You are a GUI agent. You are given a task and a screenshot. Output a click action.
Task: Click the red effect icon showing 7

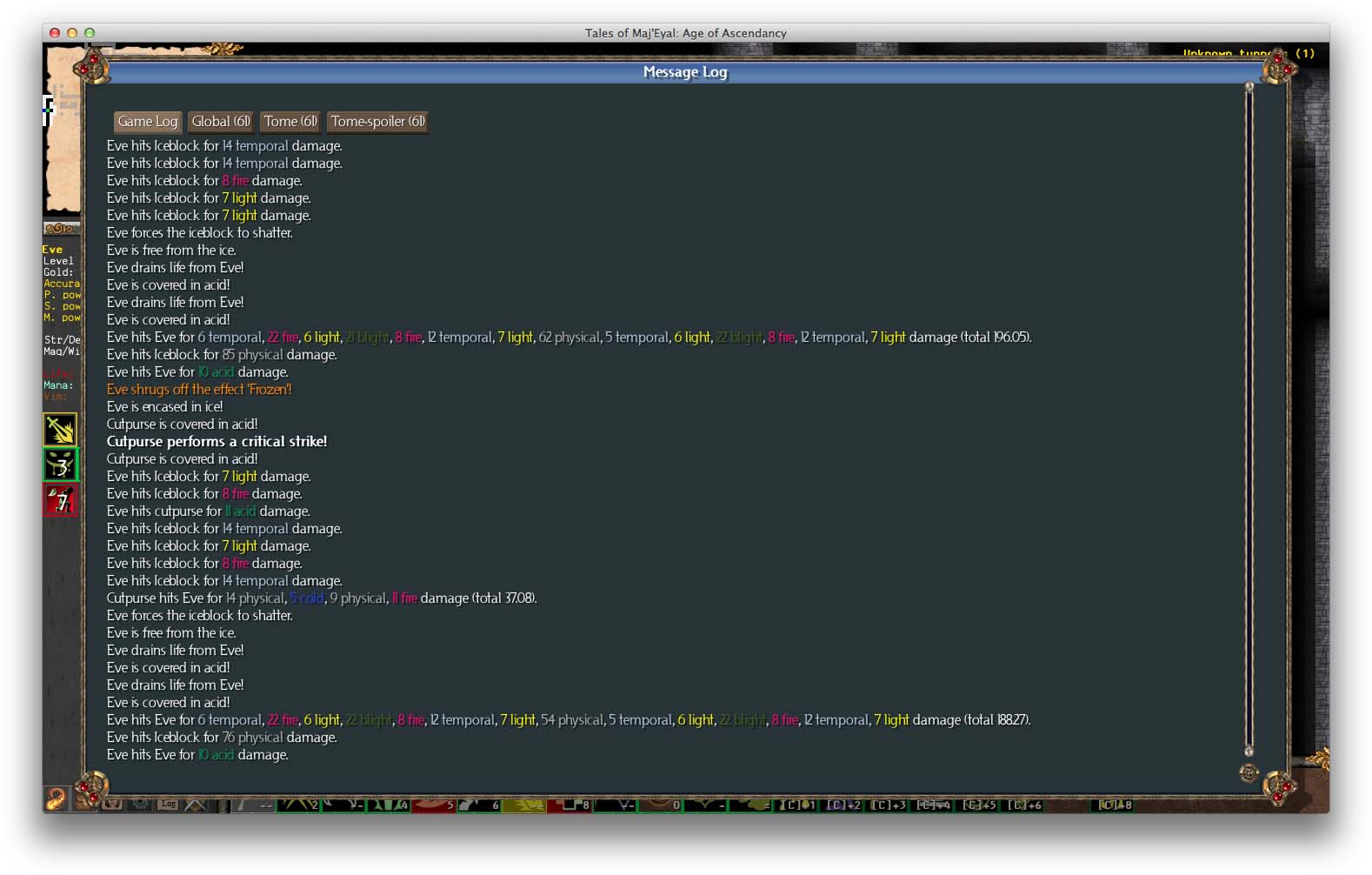pos(60,500)
